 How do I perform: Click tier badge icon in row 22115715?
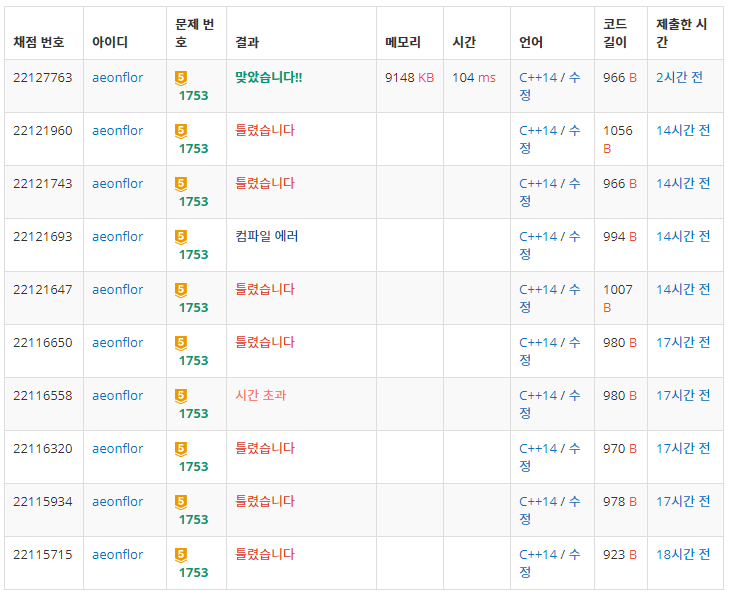(x=181, y=555)
